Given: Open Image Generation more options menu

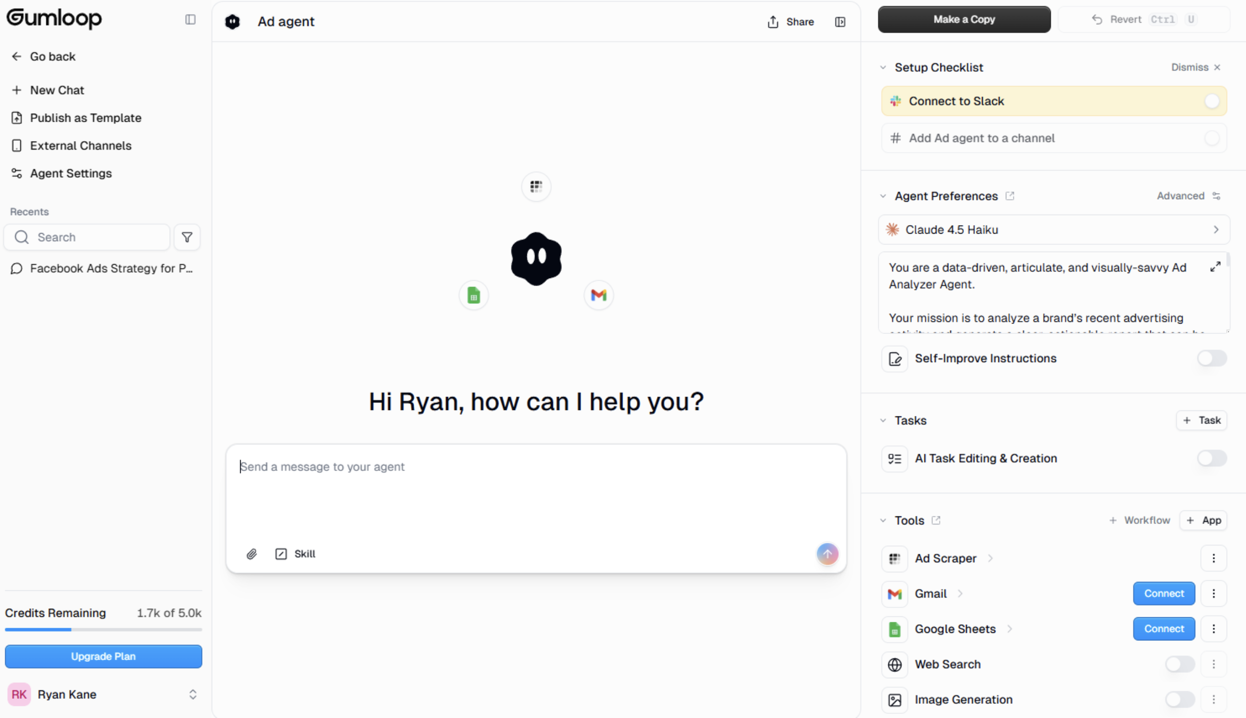Looking at the screenshot, I should pyautogui.click(x=1214, y=700).
